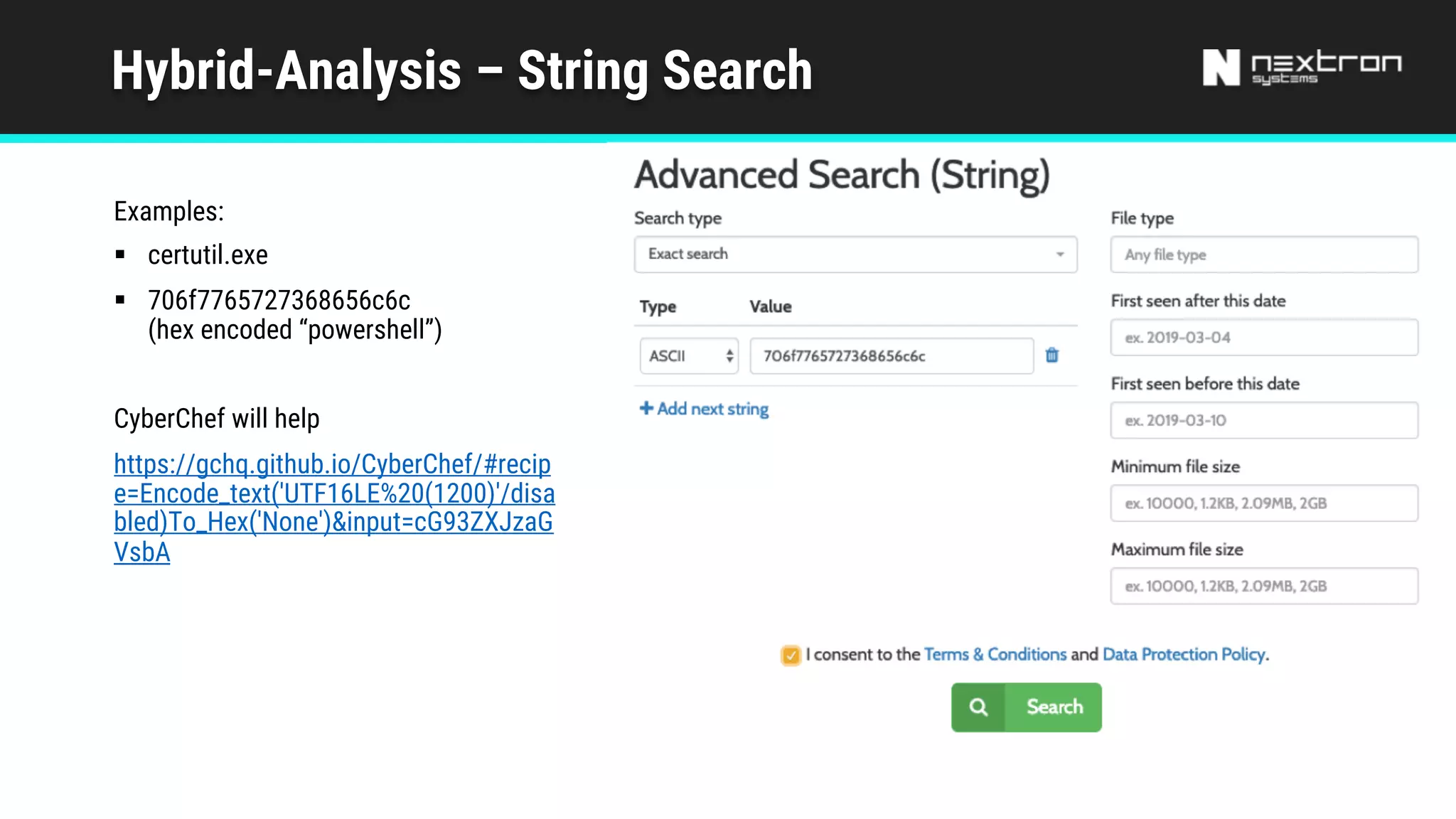
Task: Click the Any file type field
Action: click(1264, 255)
